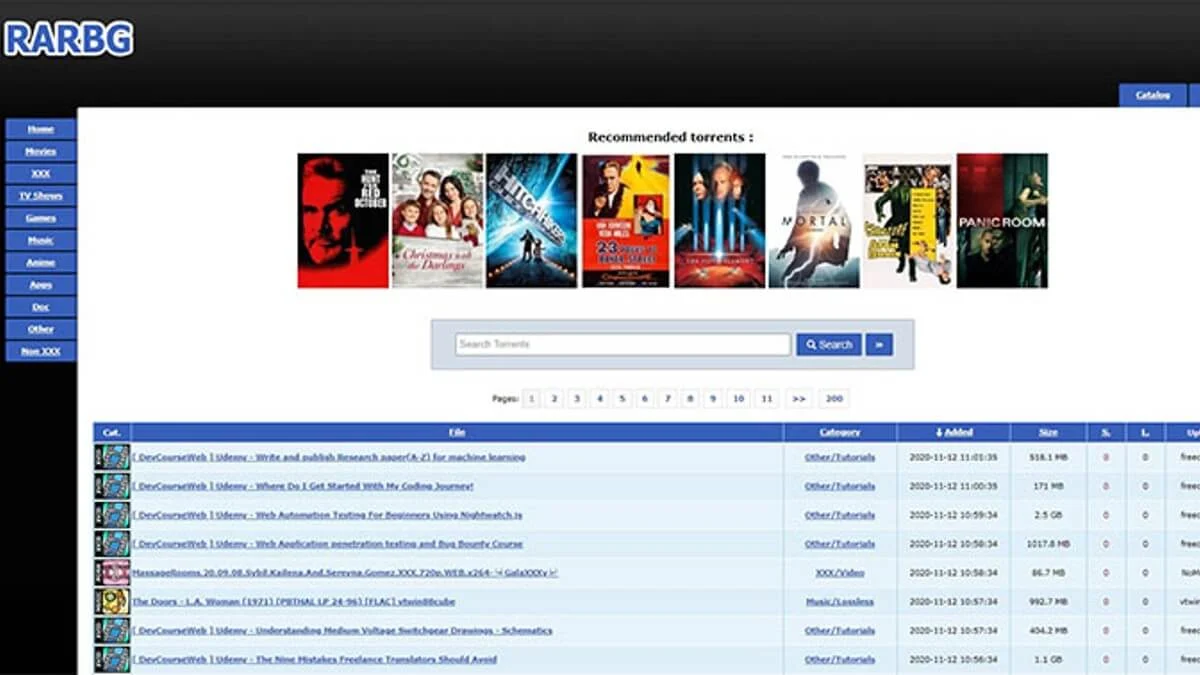This screenshot has width=1200, height=675.
Task: Click category icon of Switchgear Drawings row
Action: click(x=112, y=631)
